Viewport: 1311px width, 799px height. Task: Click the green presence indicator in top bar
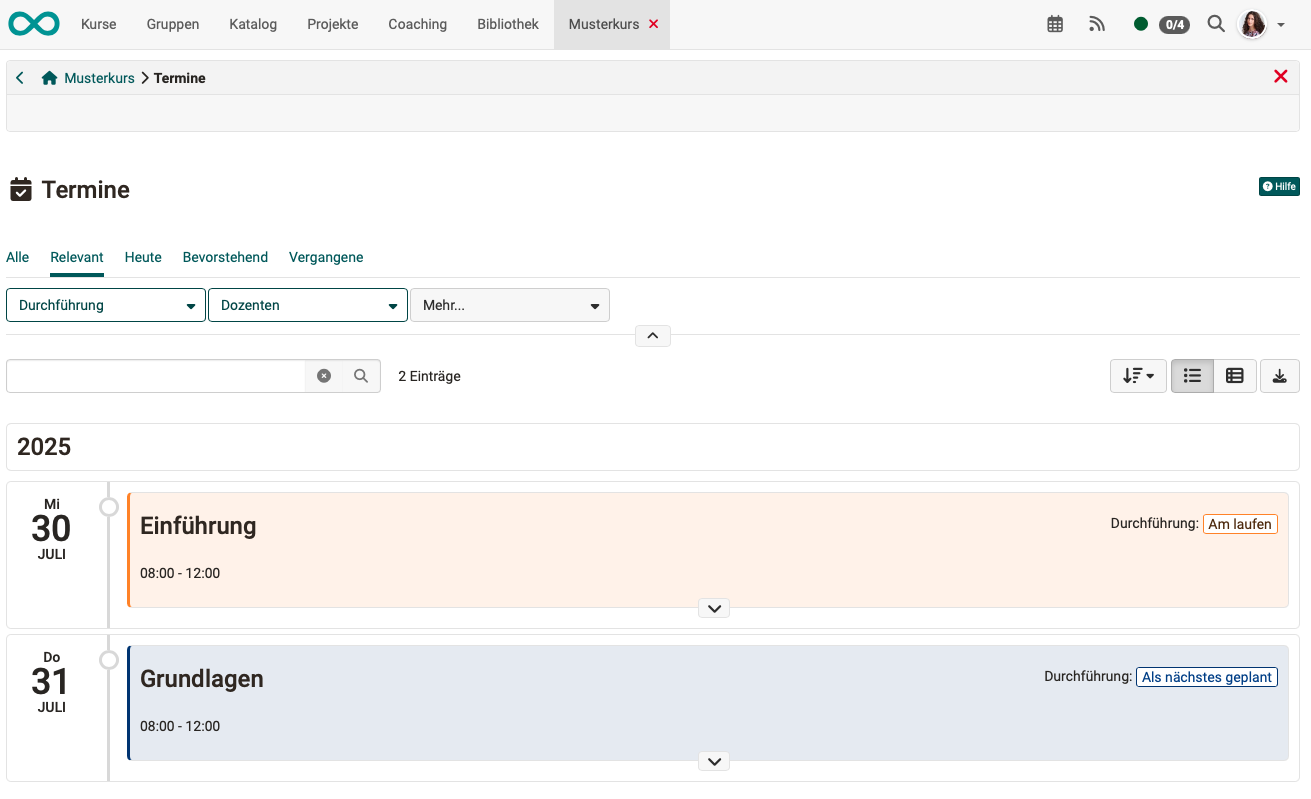pyautogui.click(x=1140, y=23)
